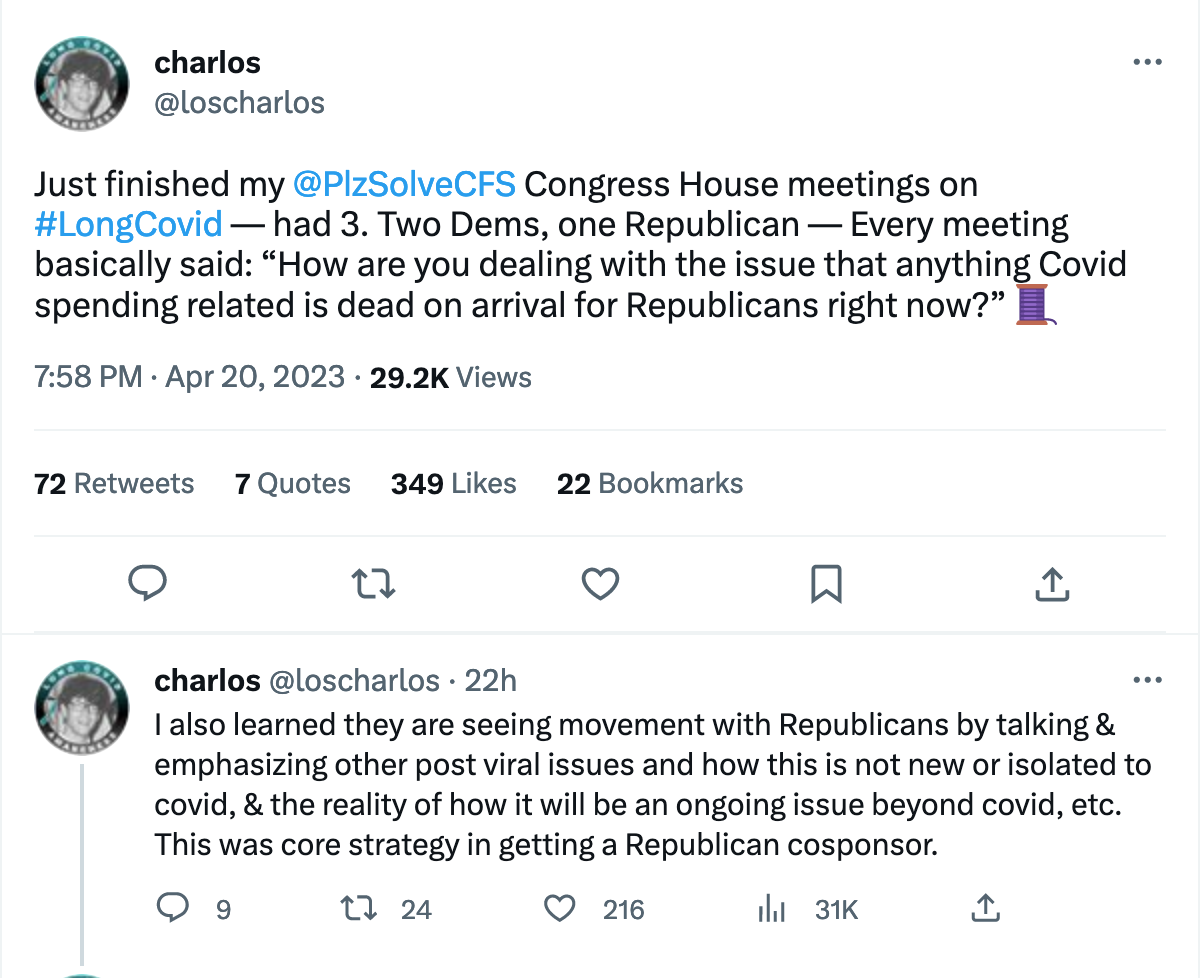View analytics of the 31K views reply
Image resolution: width=1204 pixels, height=978 pixels.
pos(772,908)
